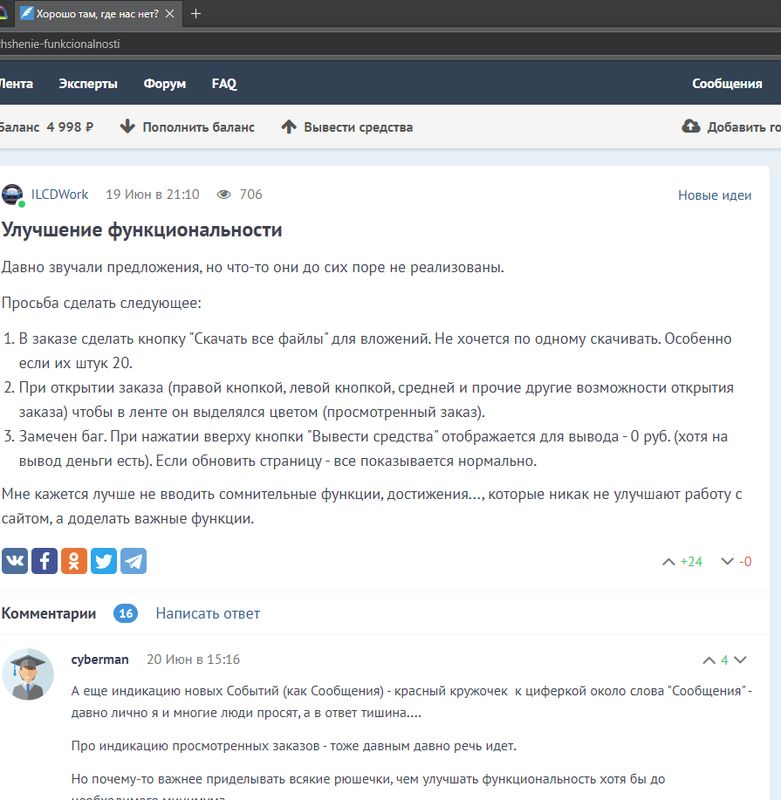Click Вывести средства button

tap(347, 127)
